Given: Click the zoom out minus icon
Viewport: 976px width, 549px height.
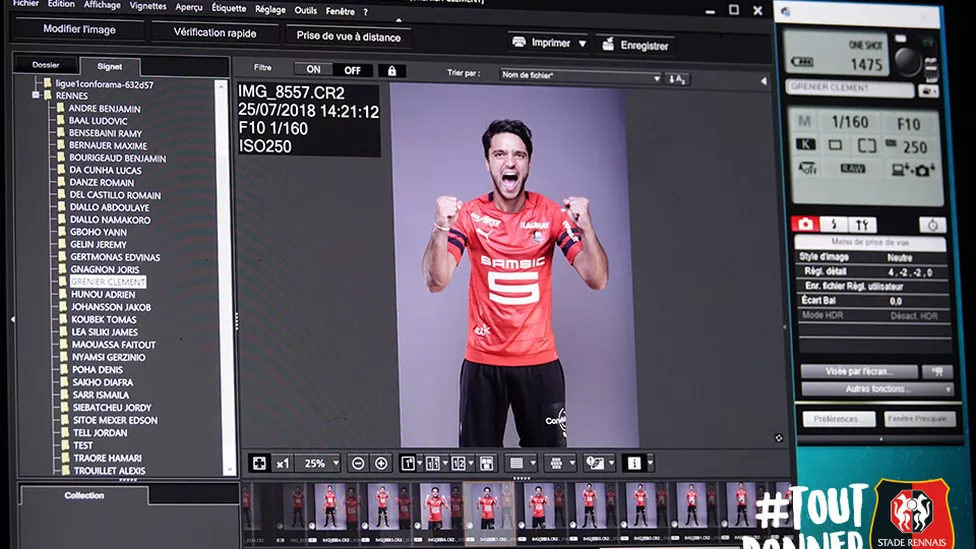Looking at the screenshot, I should coord(358,463).
